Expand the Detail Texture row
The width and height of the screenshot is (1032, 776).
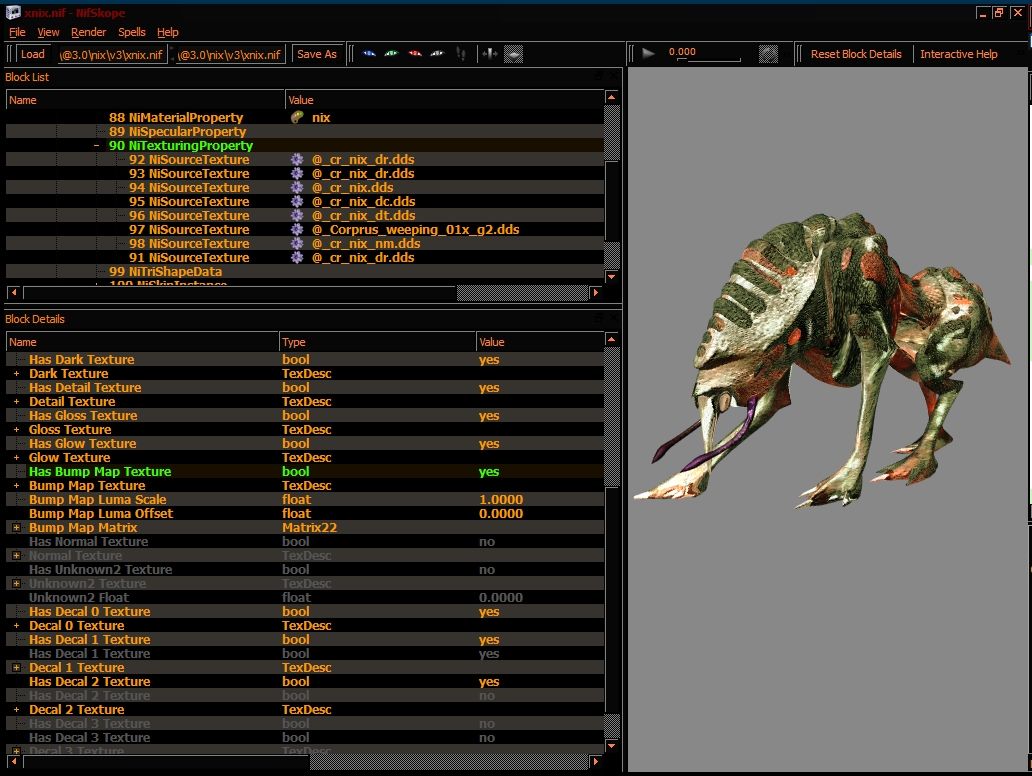16,401
